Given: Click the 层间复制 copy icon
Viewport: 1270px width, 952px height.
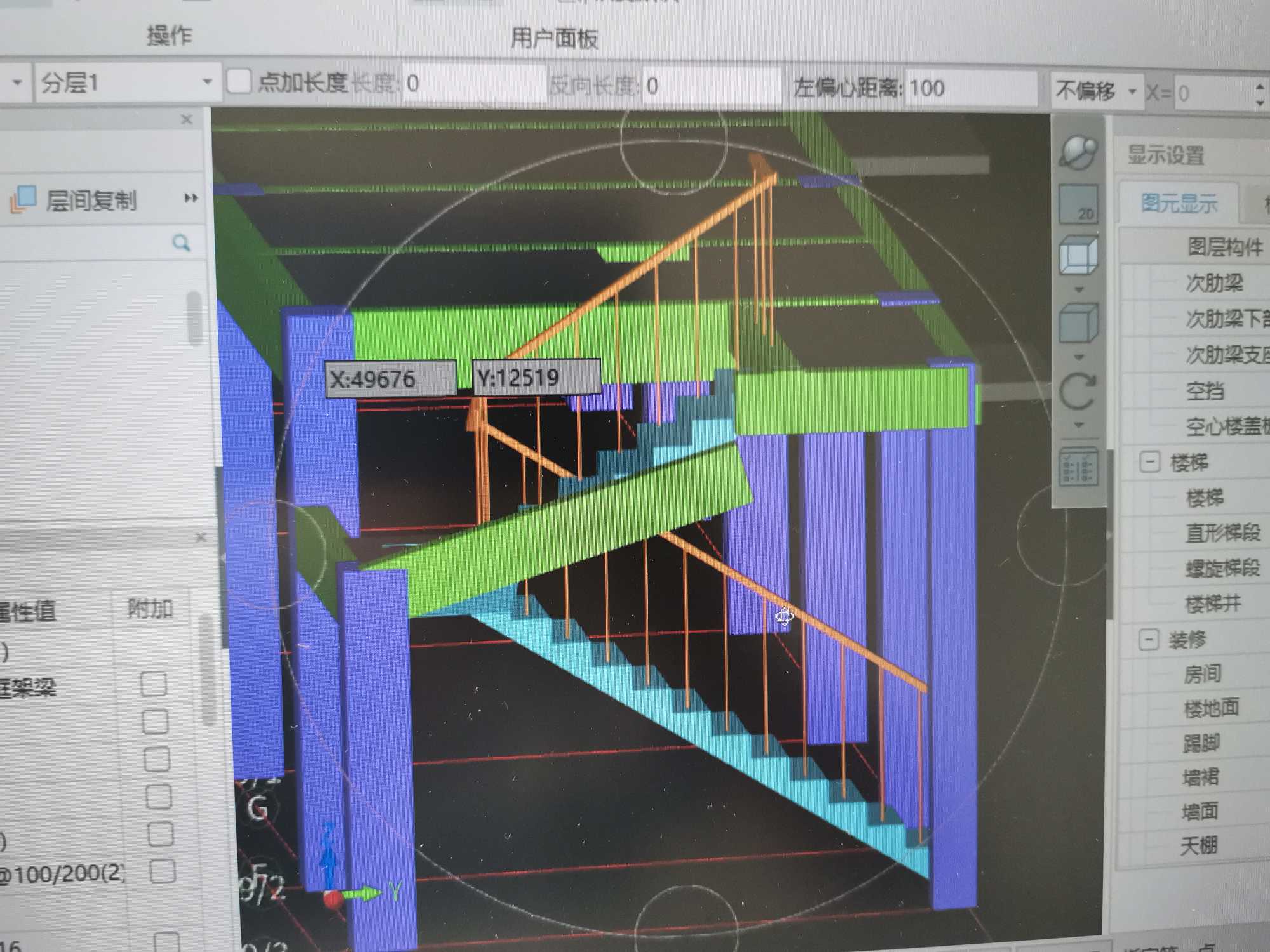Looking at the screenshot, I should pyautogui.click(x=23, y=199).
